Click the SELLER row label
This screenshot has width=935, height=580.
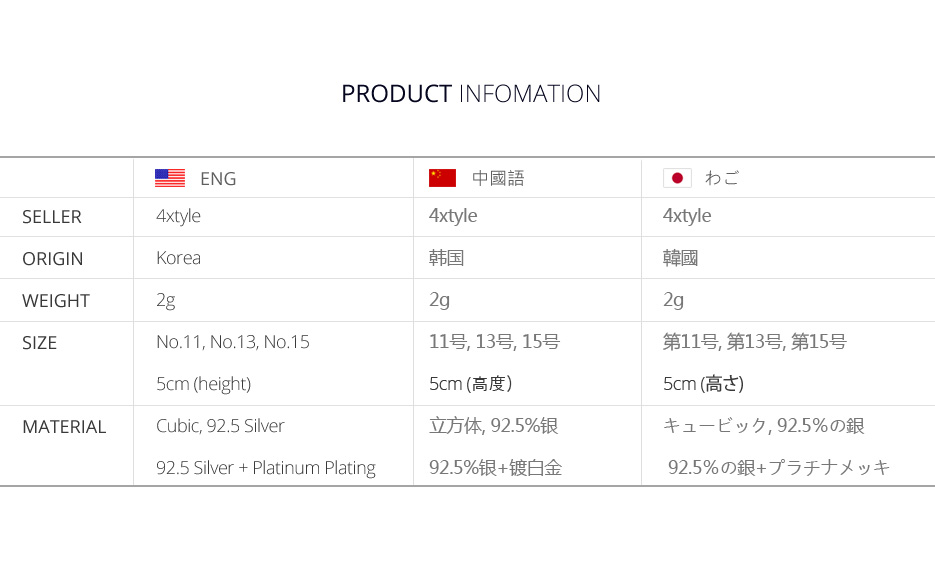pyautogui.click(x=52, y=217)
